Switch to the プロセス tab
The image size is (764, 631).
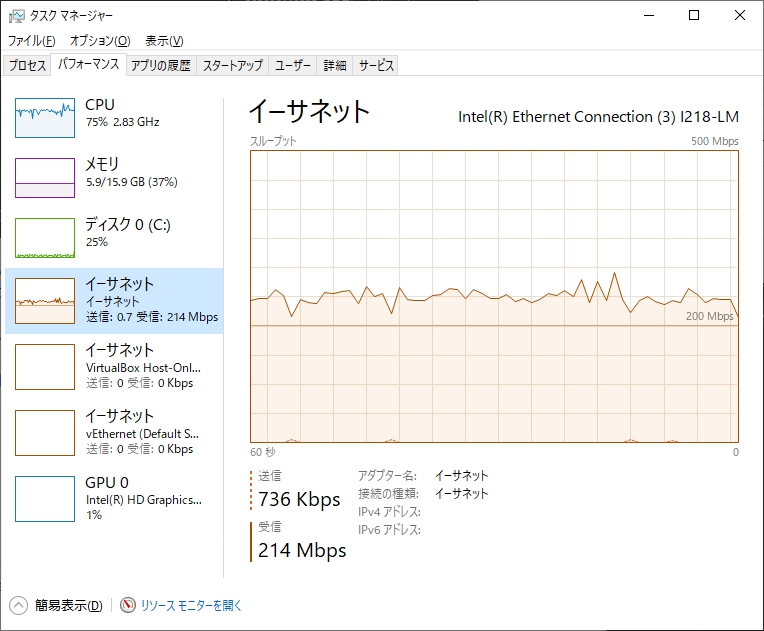(27, 66)
